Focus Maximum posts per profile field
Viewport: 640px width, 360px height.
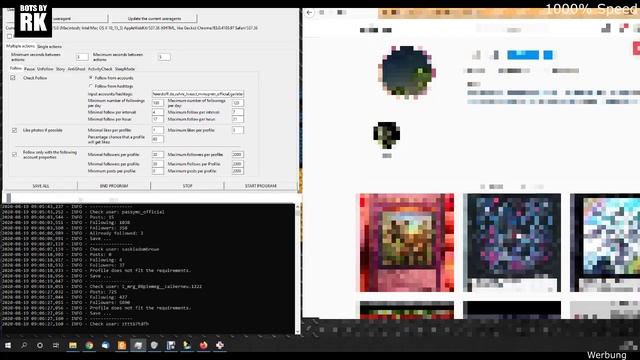tap(238, 171)
